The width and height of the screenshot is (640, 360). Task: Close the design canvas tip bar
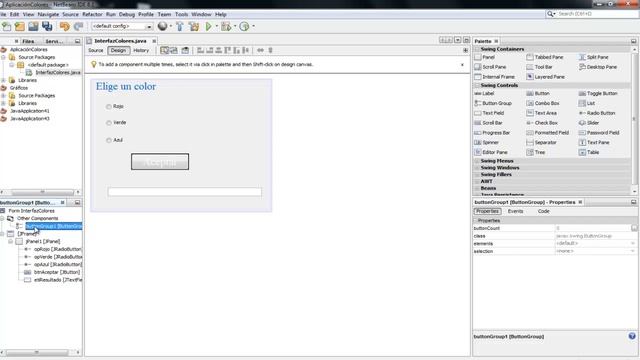[462, 64]
